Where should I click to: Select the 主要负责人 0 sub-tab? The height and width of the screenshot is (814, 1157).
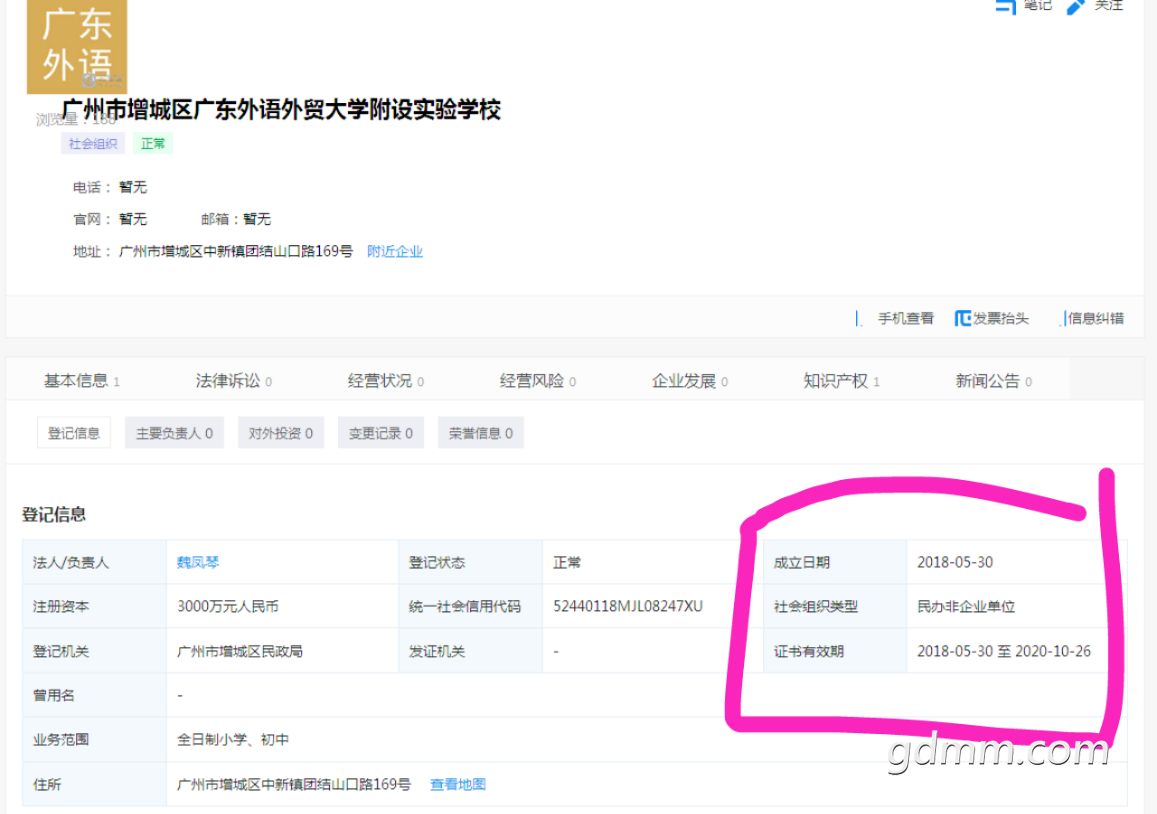tap(174, 432)
